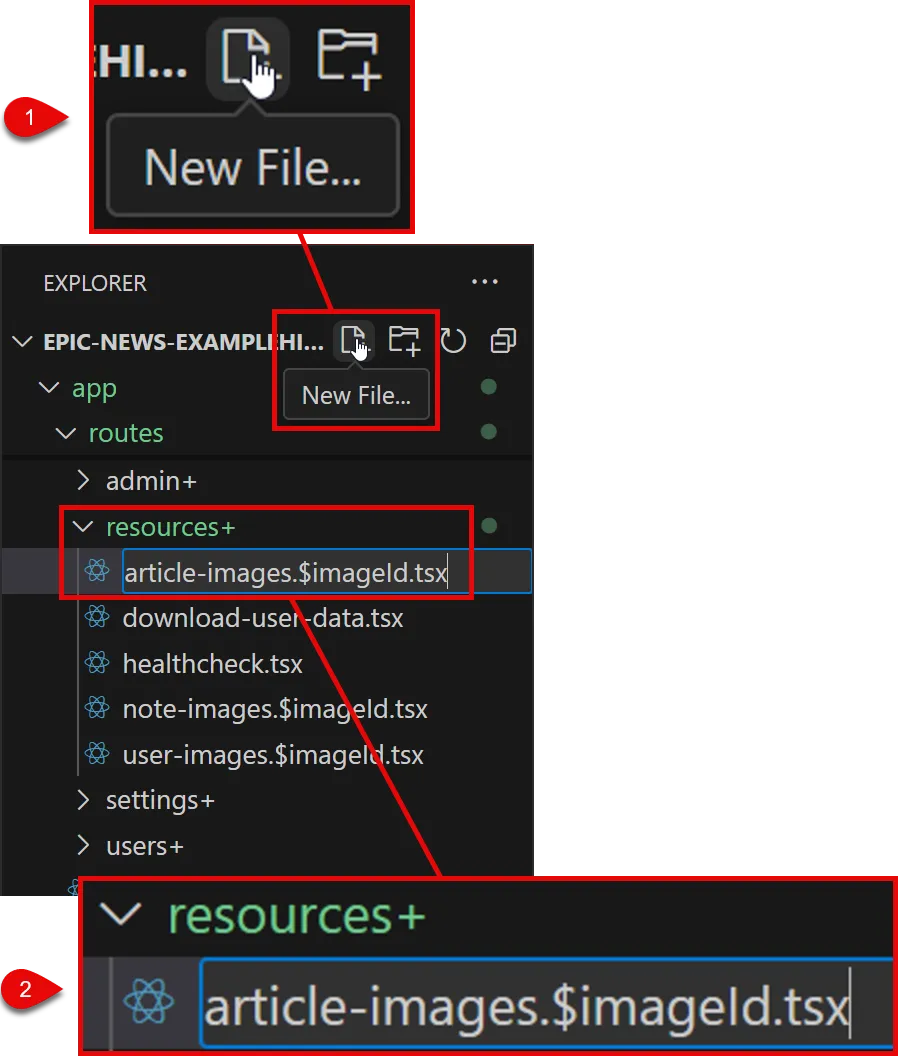Click React icon beside note-images.$imageId.tsx
Image resolution: width=898 pixels, height=1056 pixels.
[97, 708]
